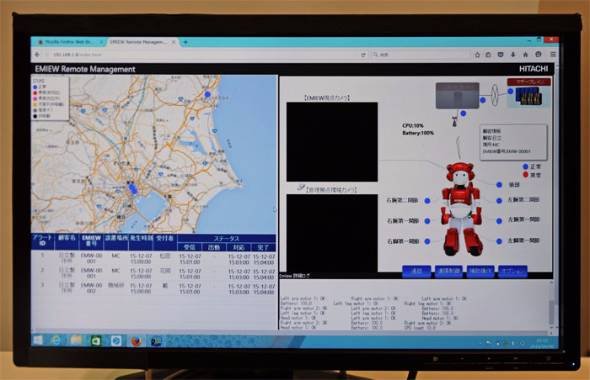Image resolution: width=590 pixels, height=380 pixels.
Task: Click the wireless antenna icon
Action: coord(454,121)
